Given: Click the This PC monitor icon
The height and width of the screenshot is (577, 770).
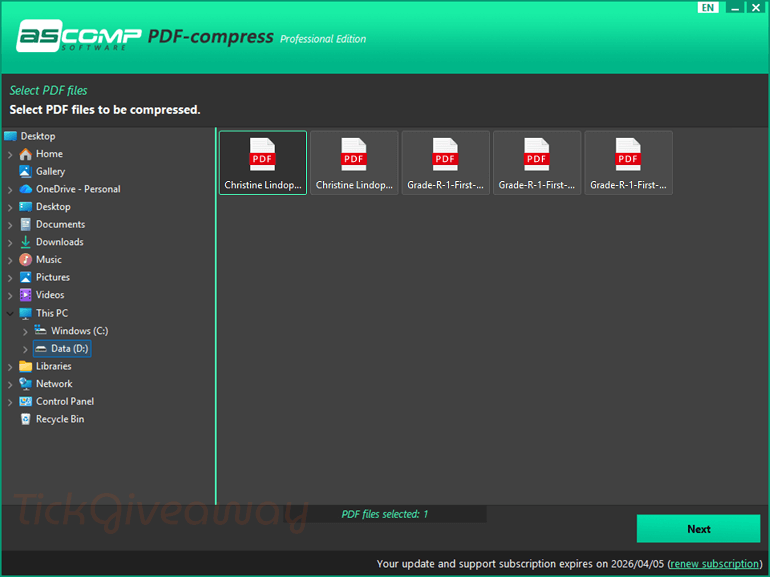Looking at the screenshot, I should (x=26, y=313).
